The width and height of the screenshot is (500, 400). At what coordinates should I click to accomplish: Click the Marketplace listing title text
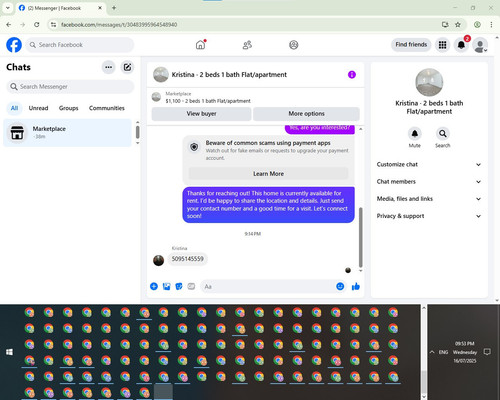click(208, 101)
